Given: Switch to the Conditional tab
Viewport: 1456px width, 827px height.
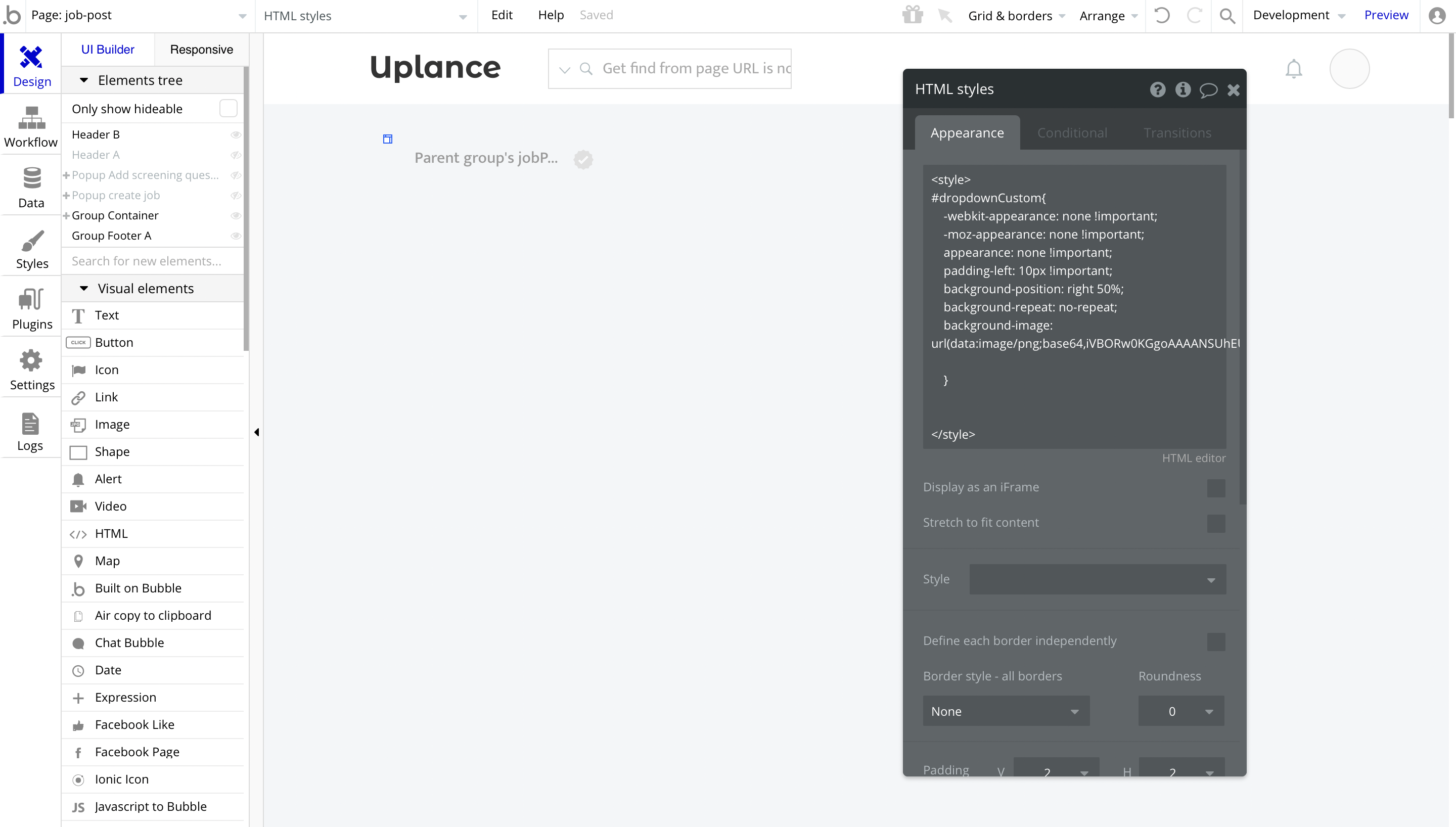Looking at the screenshot, I should click(x=1072, y=133).
